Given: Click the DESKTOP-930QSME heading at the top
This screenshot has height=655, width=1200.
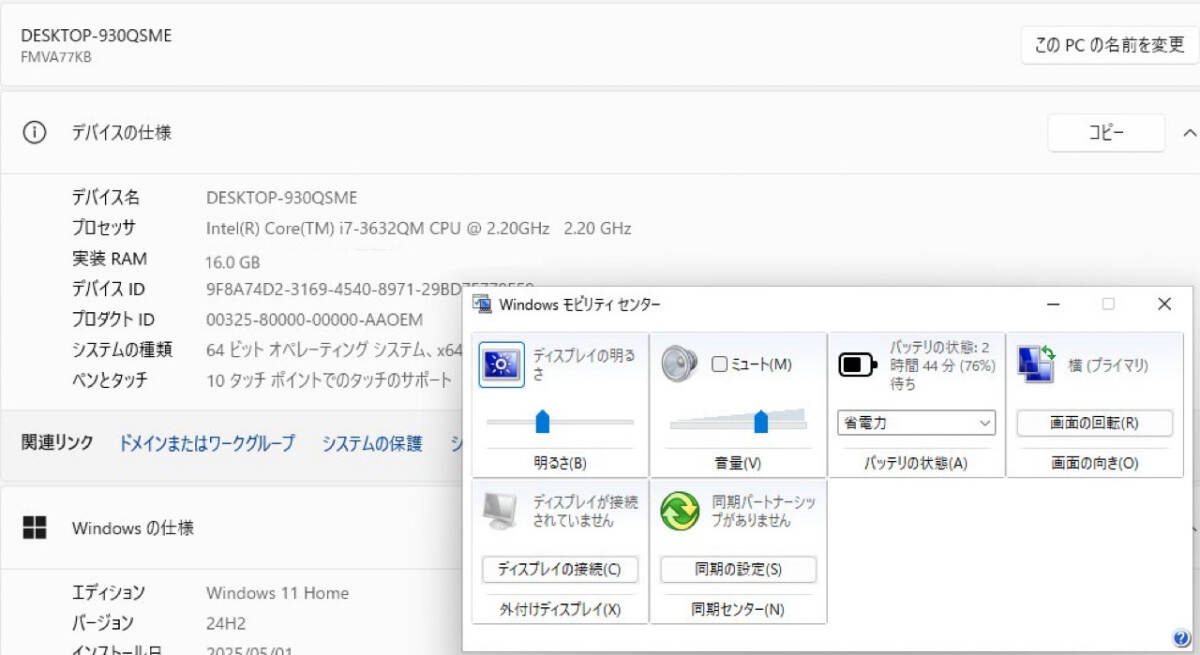Looking at the screenshot, I should [x=96, y=35].
